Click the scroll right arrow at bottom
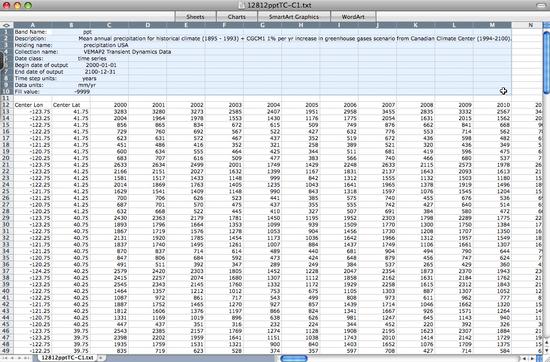The width and height of the screenshot is (550, 362). tap(532, 358)
